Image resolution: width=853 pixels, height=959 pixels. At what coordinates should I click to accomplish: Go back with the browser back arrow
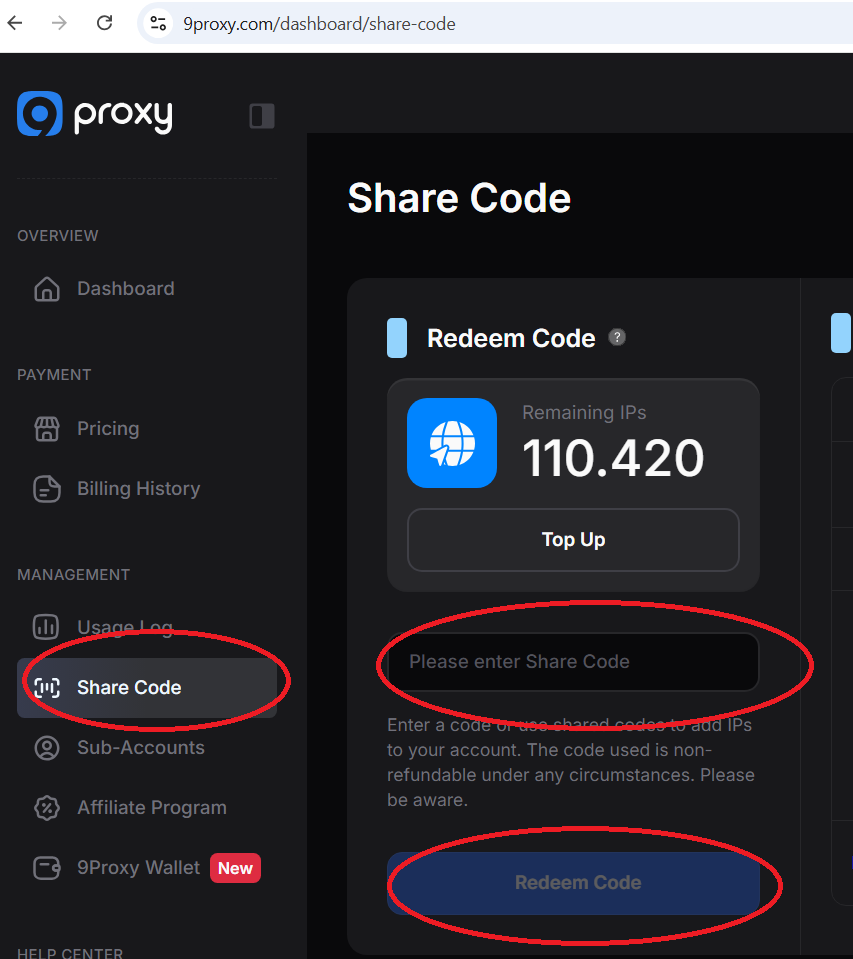(x=16, y=23)
